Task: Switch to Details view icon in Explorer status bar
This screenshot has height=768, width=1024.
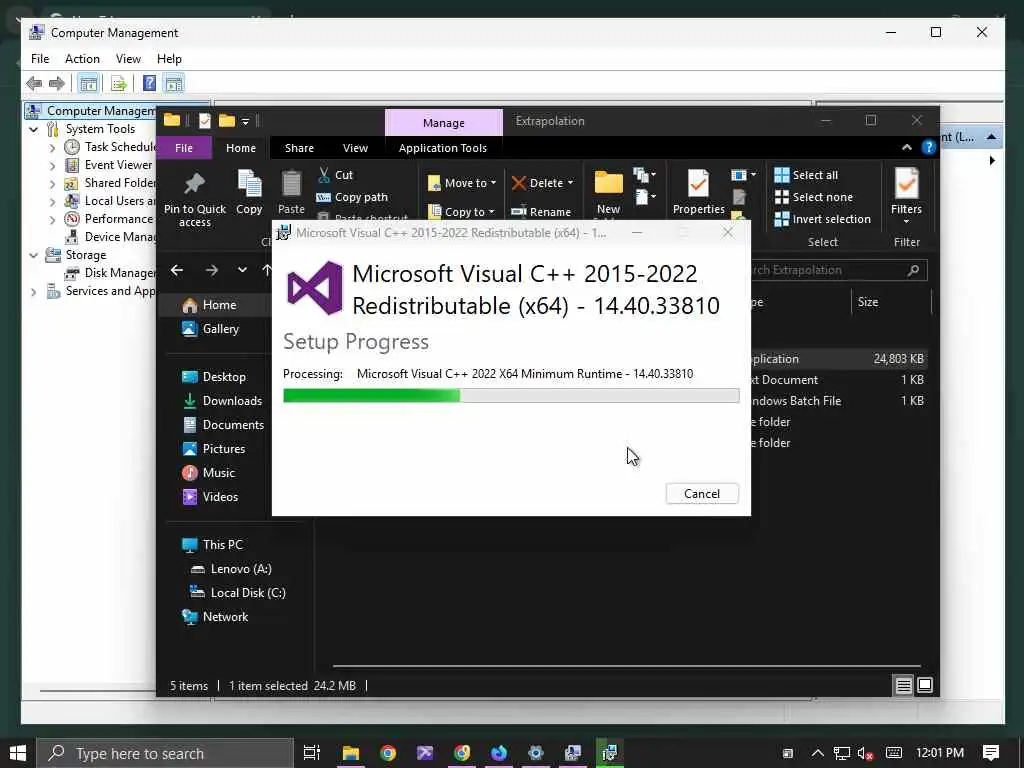Action: (x=904, y=685)
